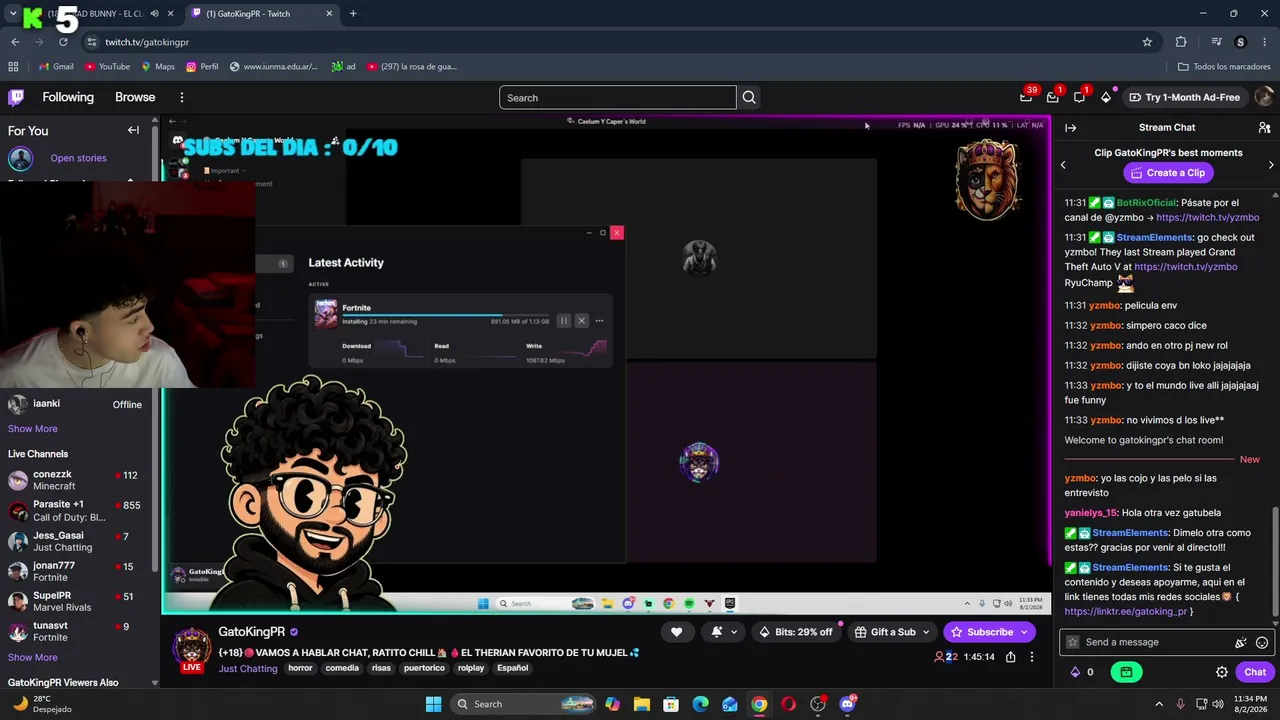
Task: Open the emote picker in chat
Action: coord(1262,642)
